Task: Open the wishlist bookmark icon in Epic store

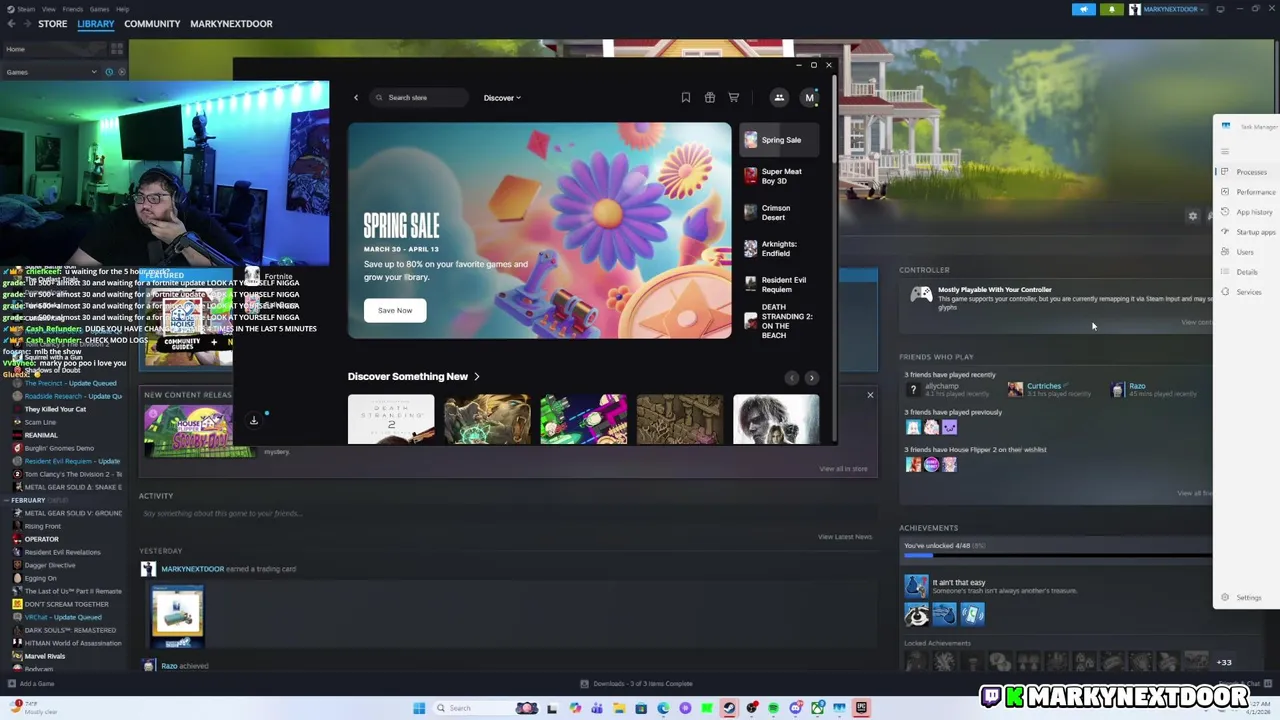Action: click(x=686, y=98)
